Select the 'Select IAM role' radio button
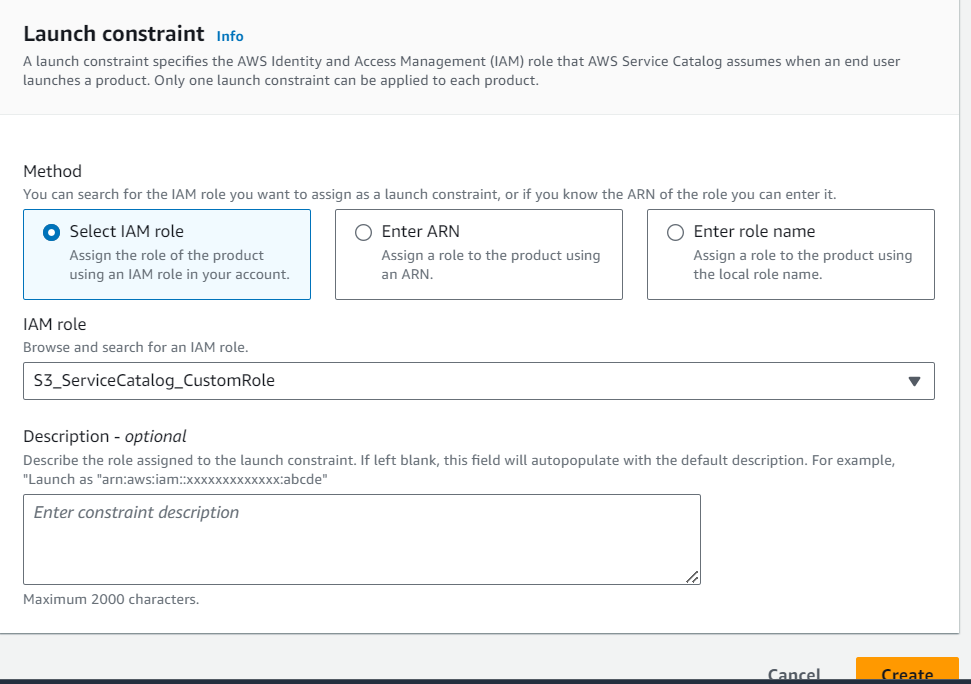Viewport: 971px width, 684px height. [x=51, y=231]
